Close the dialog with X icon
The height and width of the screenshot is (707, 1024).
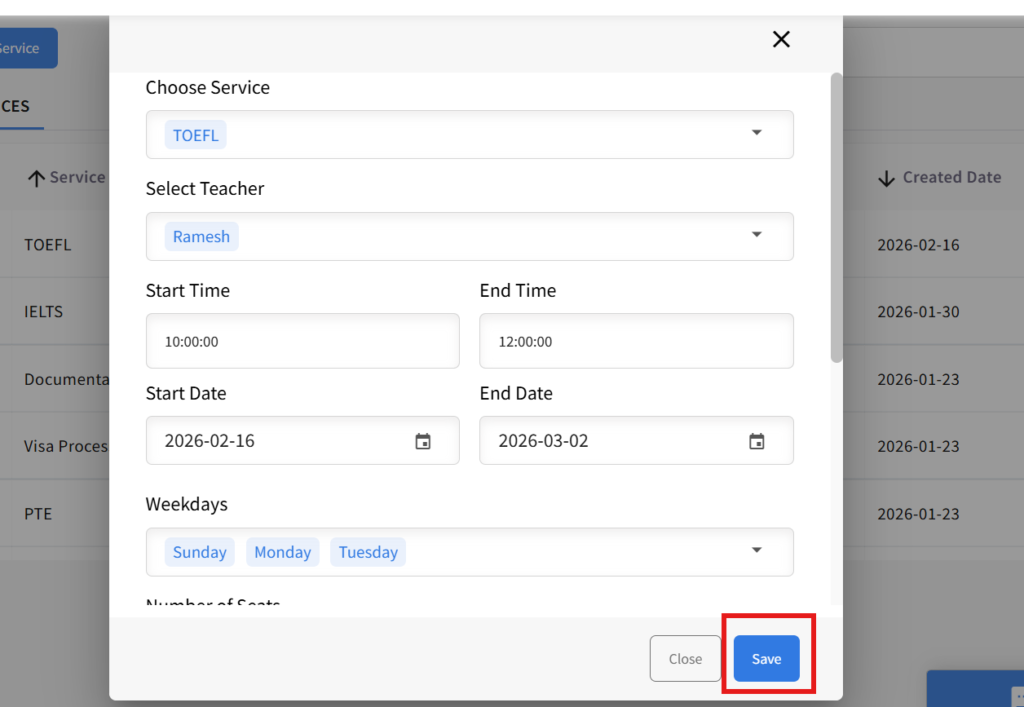click(x=781, y=39)
